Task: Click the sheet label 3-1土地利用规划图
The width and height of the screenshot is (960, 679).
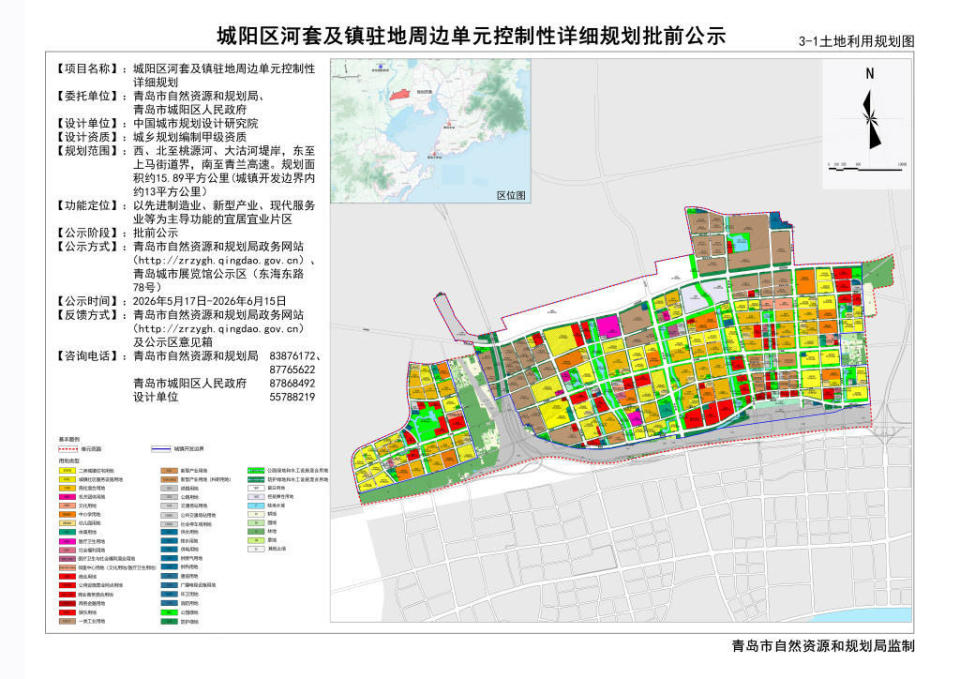Action: point(856,41)
